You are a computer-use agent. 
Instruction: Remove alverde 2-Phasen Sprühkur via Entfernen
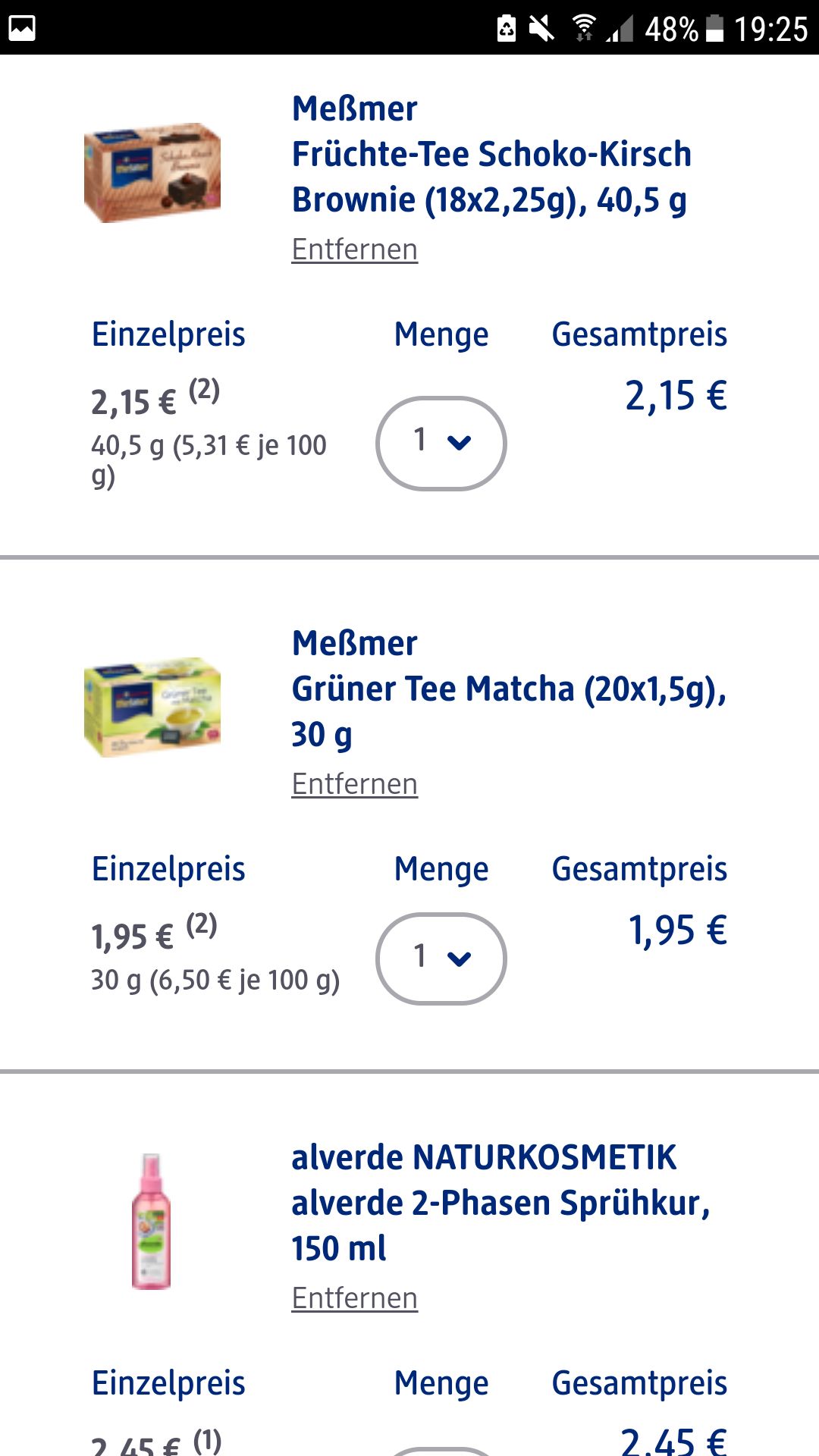(x=354, y=1298)
